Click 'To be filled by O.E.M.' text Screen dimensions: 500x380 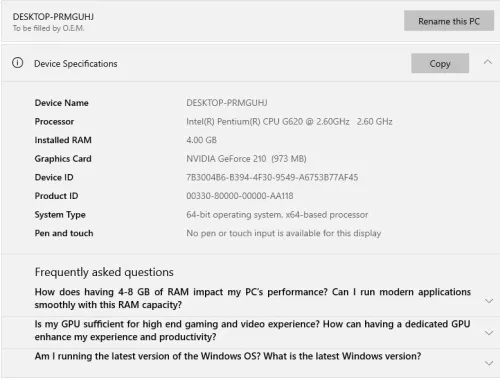click(x=48, y=28)
